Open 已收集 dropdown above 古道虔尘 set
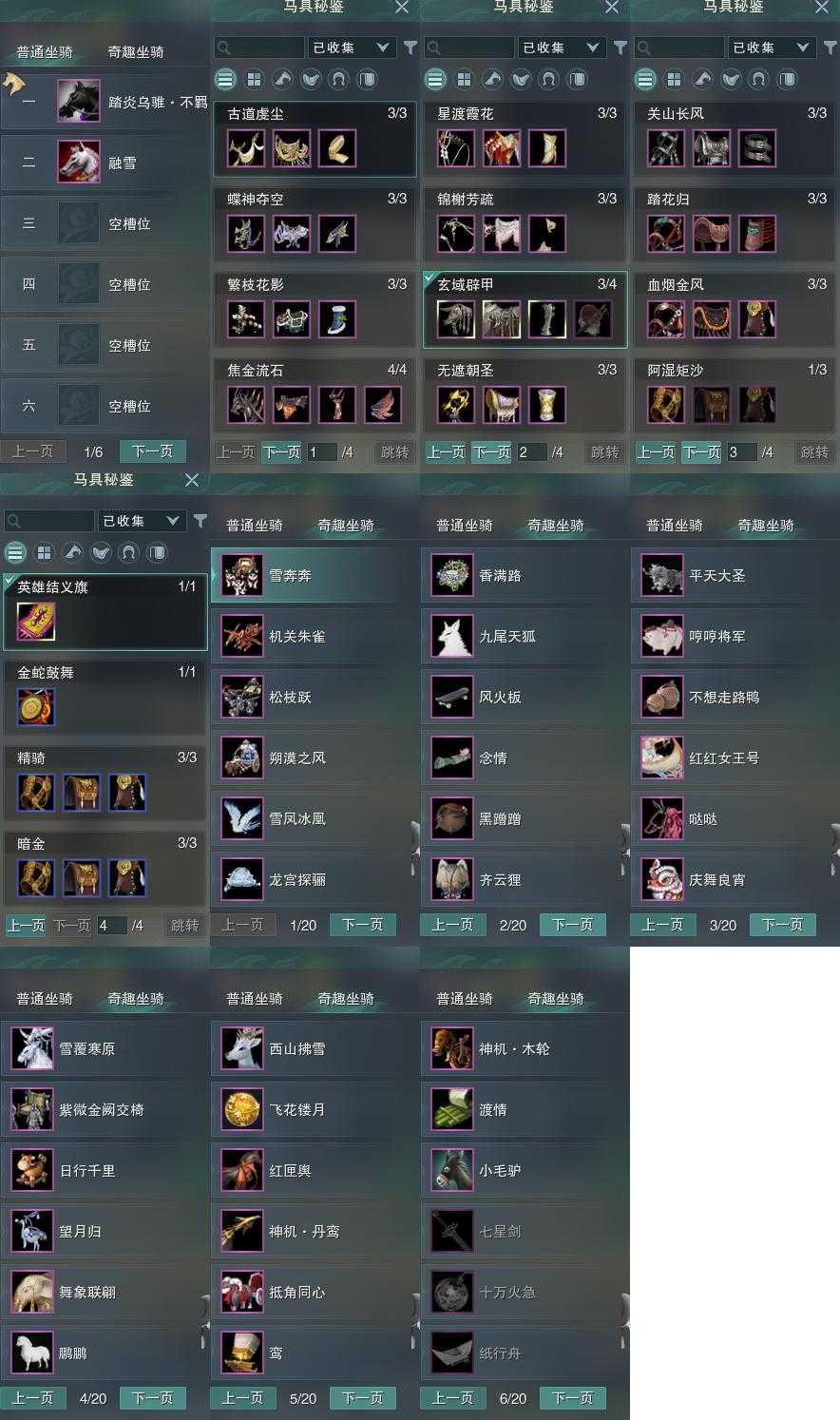 (351, 47)
